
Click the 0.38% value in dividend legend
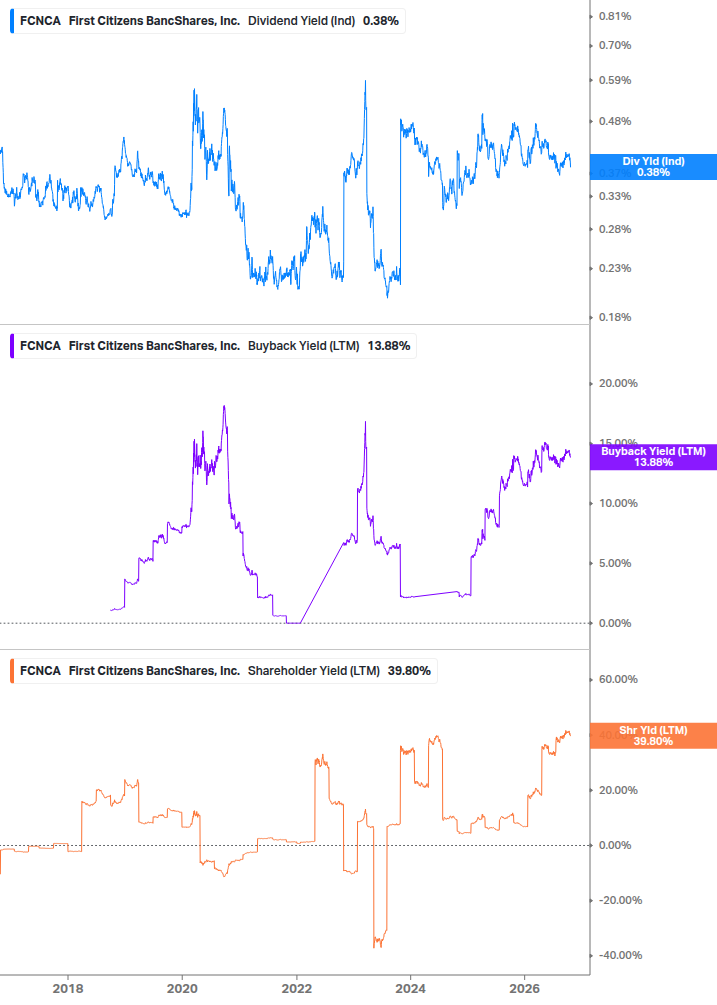click(x=381, y=21)
